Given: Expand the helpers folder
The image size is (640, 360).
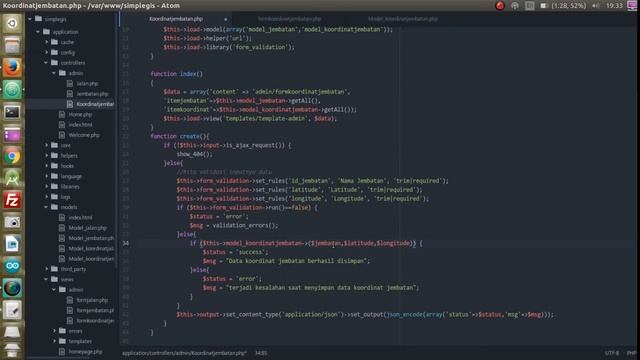Looking at the screenshot, I should 46,156.
